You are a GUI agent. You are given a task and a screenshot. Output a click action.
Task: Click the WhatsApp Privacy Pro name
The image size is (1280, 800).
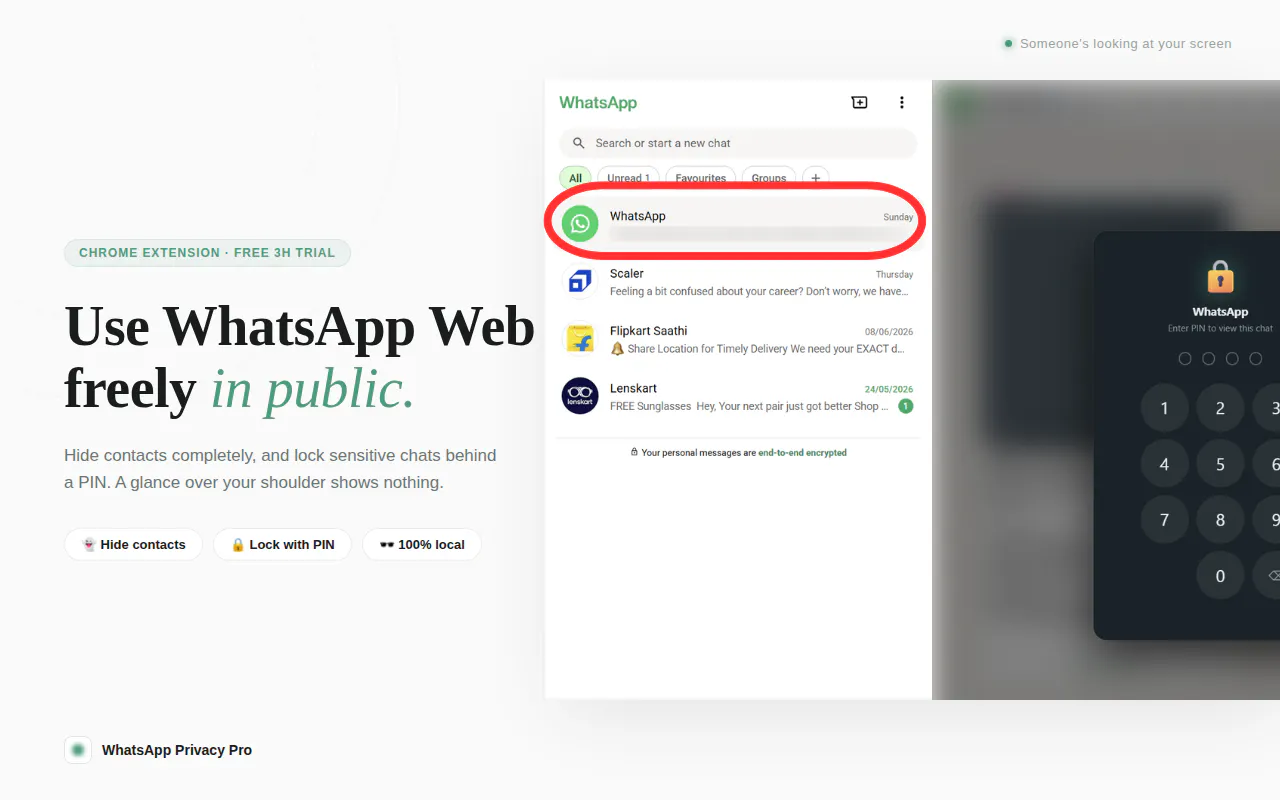[x=177, y=750]
